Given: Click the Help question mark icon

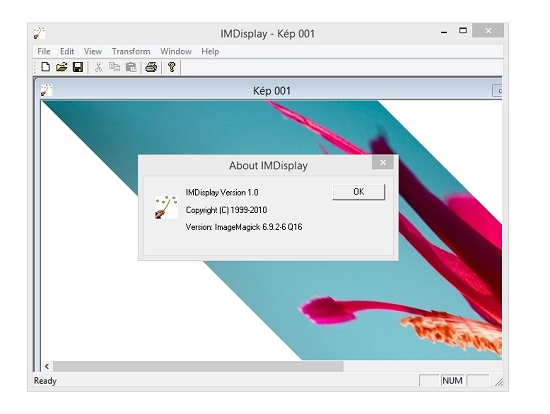Looking at the screenshot, I should click(x=172, y=67).
